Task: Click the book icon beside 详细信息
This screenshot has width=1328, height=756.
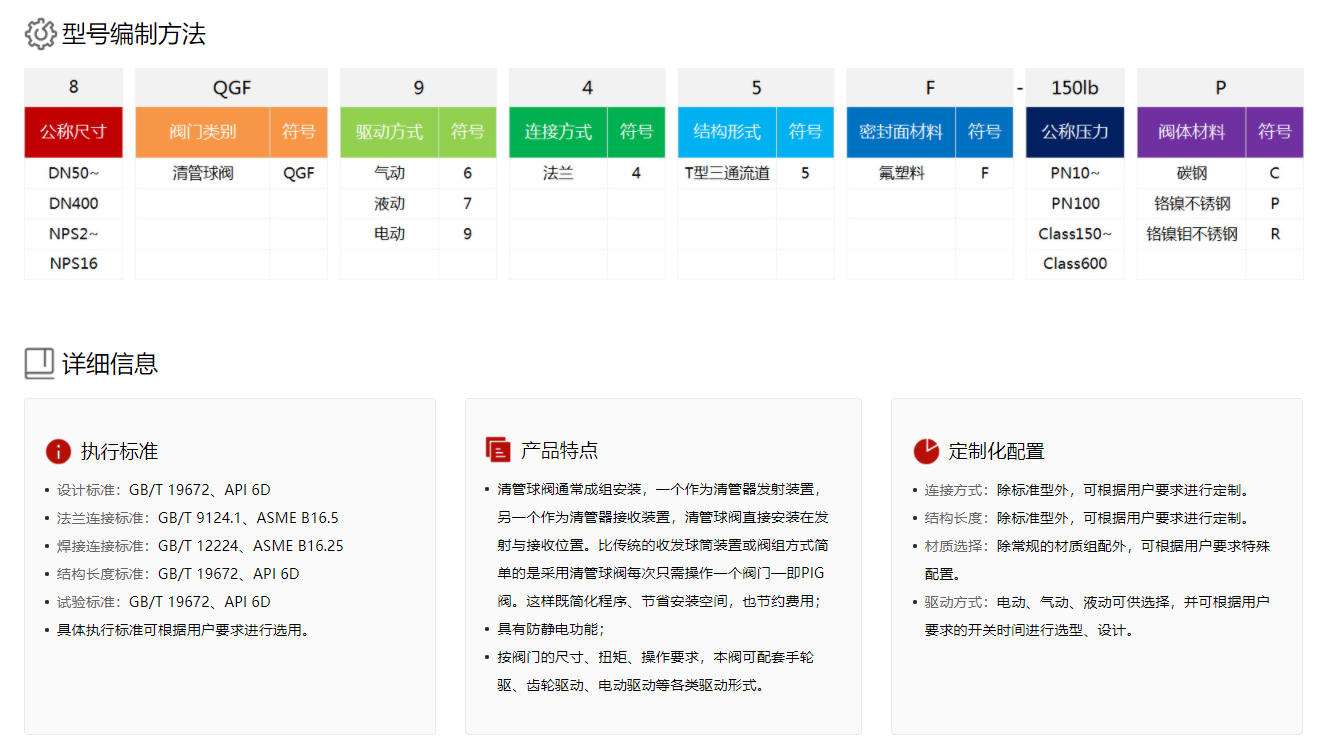Action: pyautogui.click(x=39, y=363)
